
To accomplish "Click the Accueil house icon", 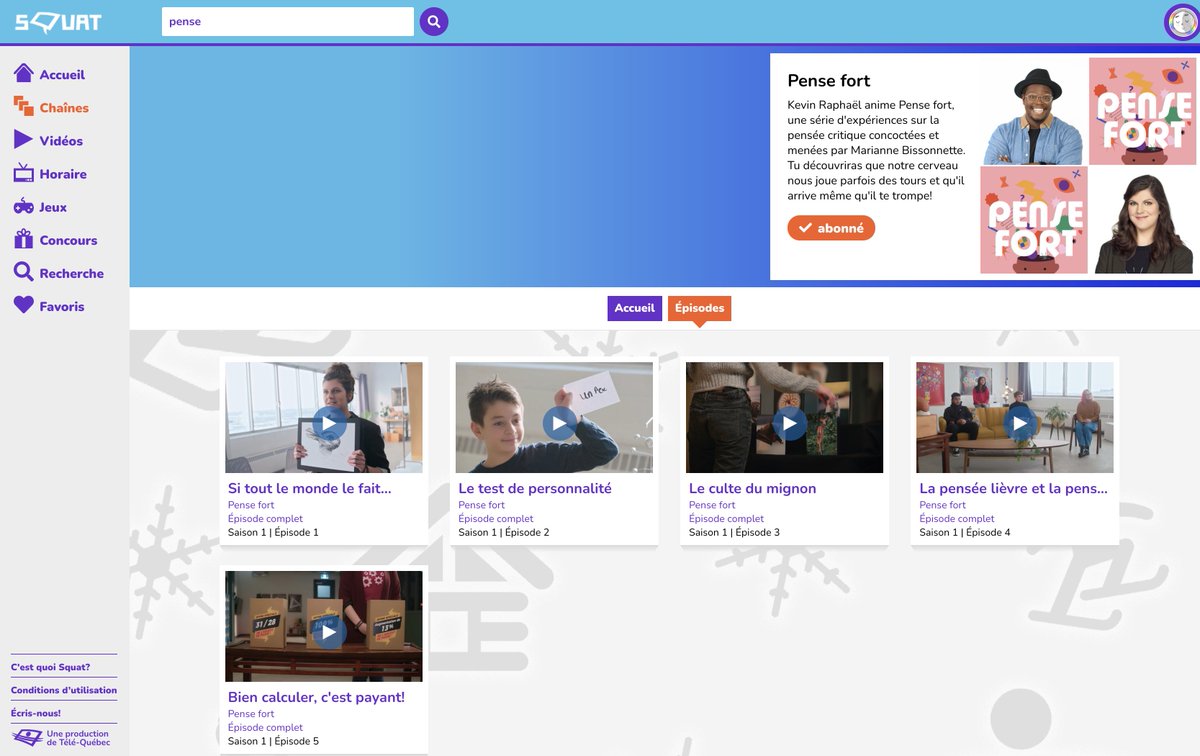I will (23, 73).
